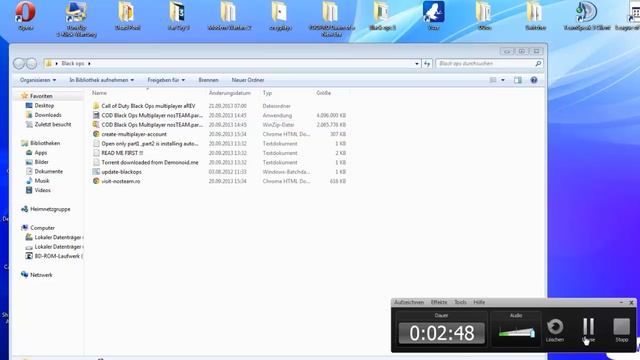The width and height of the screenshot is (640, 360).
Task: Select Bibliotheken in navigation pane
Action: 45,143
